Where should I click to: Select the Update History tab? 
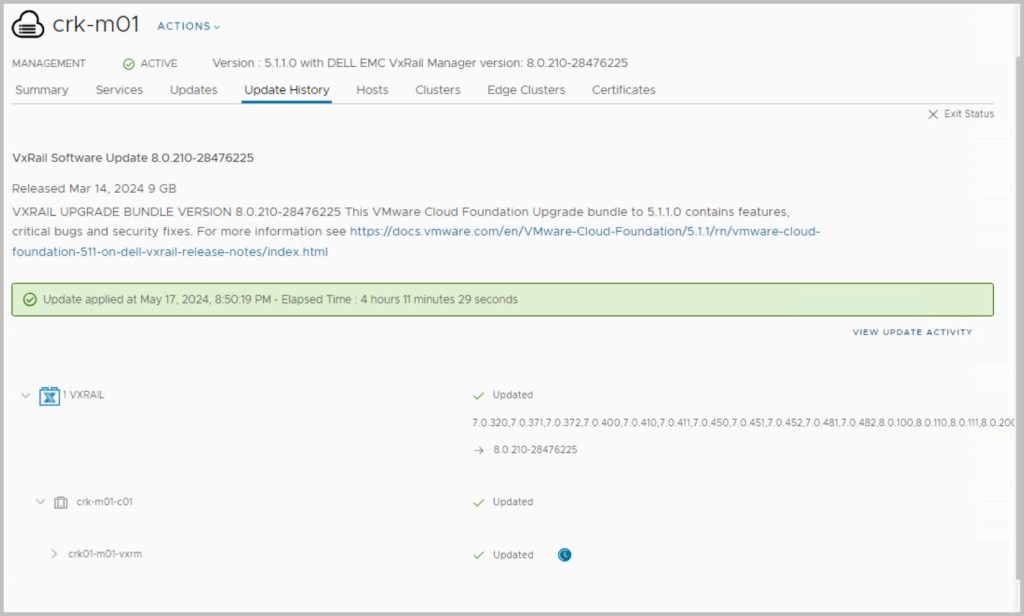pos(287,90)
